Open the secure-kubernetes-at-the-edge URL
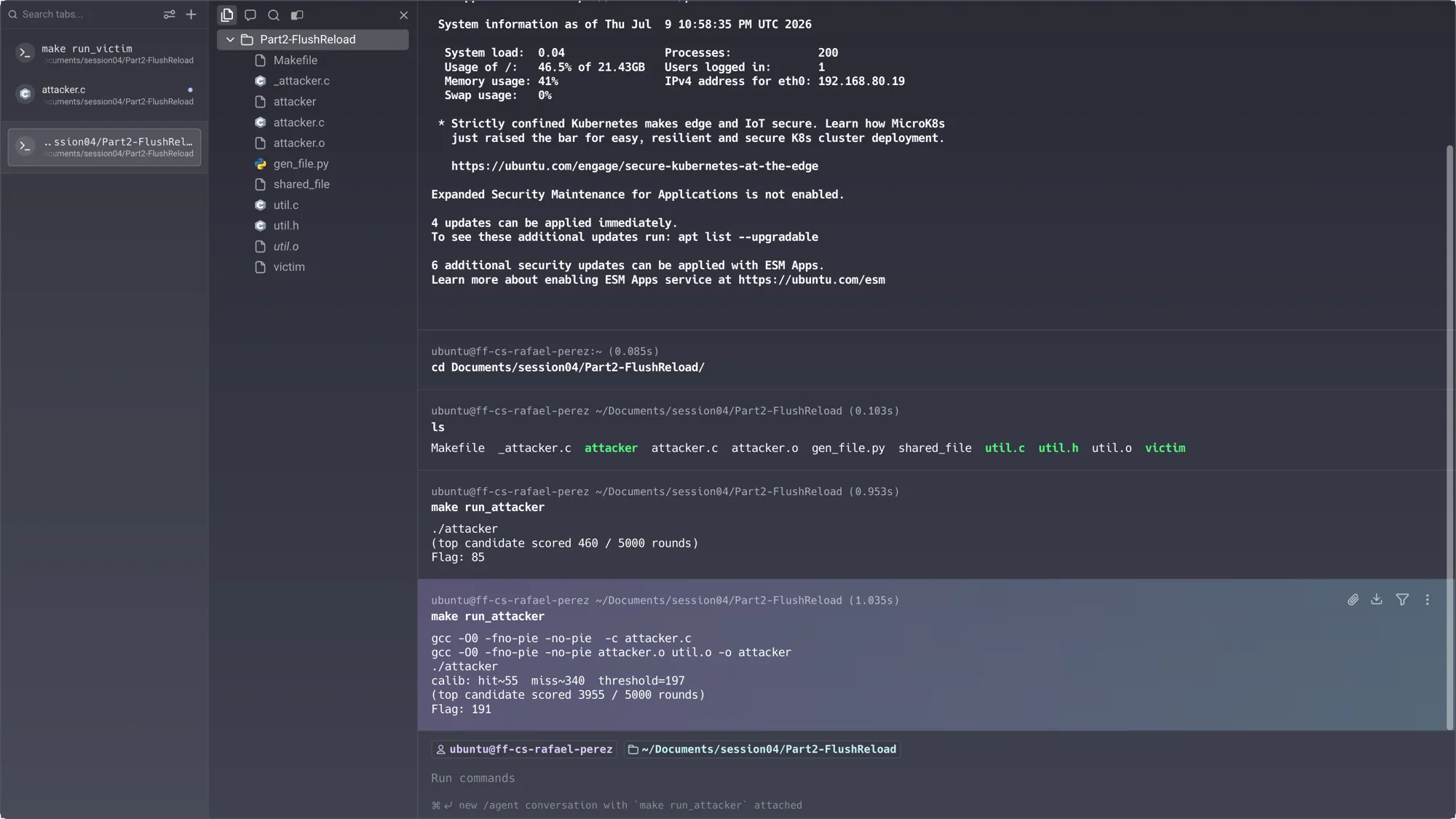1456x819 pixels. [x=634, y=166]
